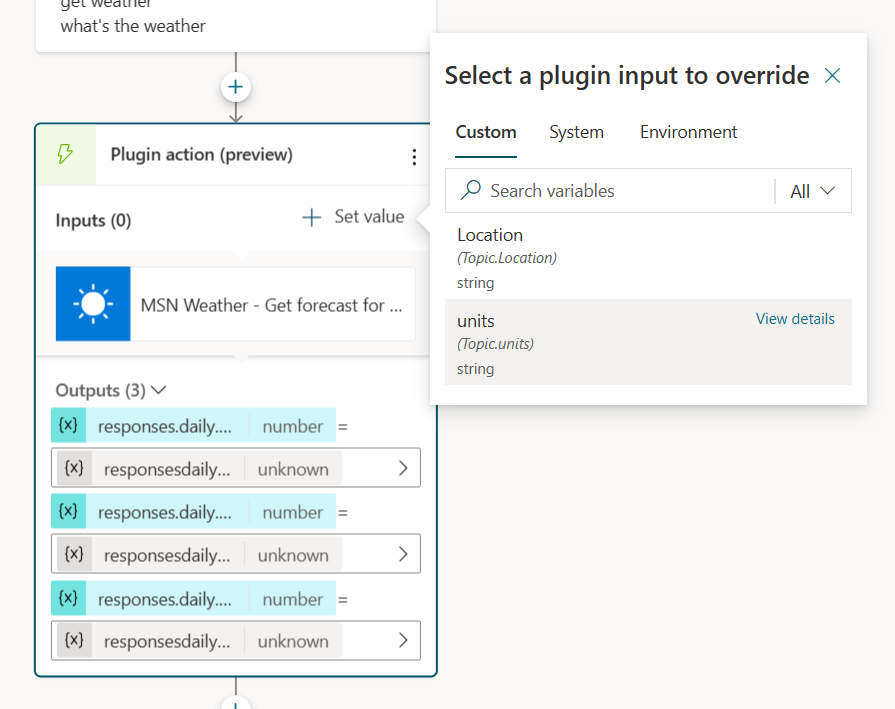Click the first grey unknown variable icon
This screenshot has width=895, height=709.
[74, 469]
